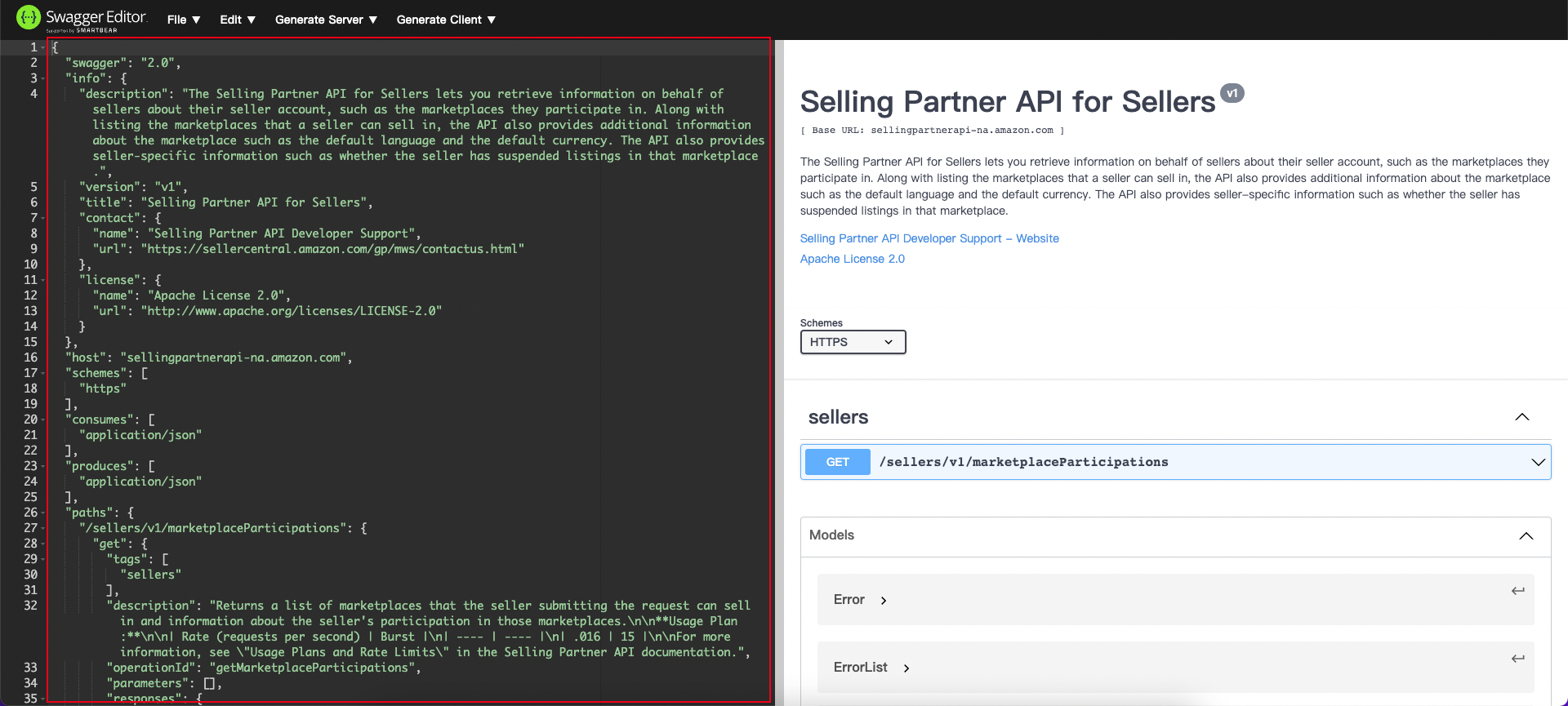Viewport: 1568px width, 706px height.
Task: Fold the produces array at line 23
Action: pos(42,466)
